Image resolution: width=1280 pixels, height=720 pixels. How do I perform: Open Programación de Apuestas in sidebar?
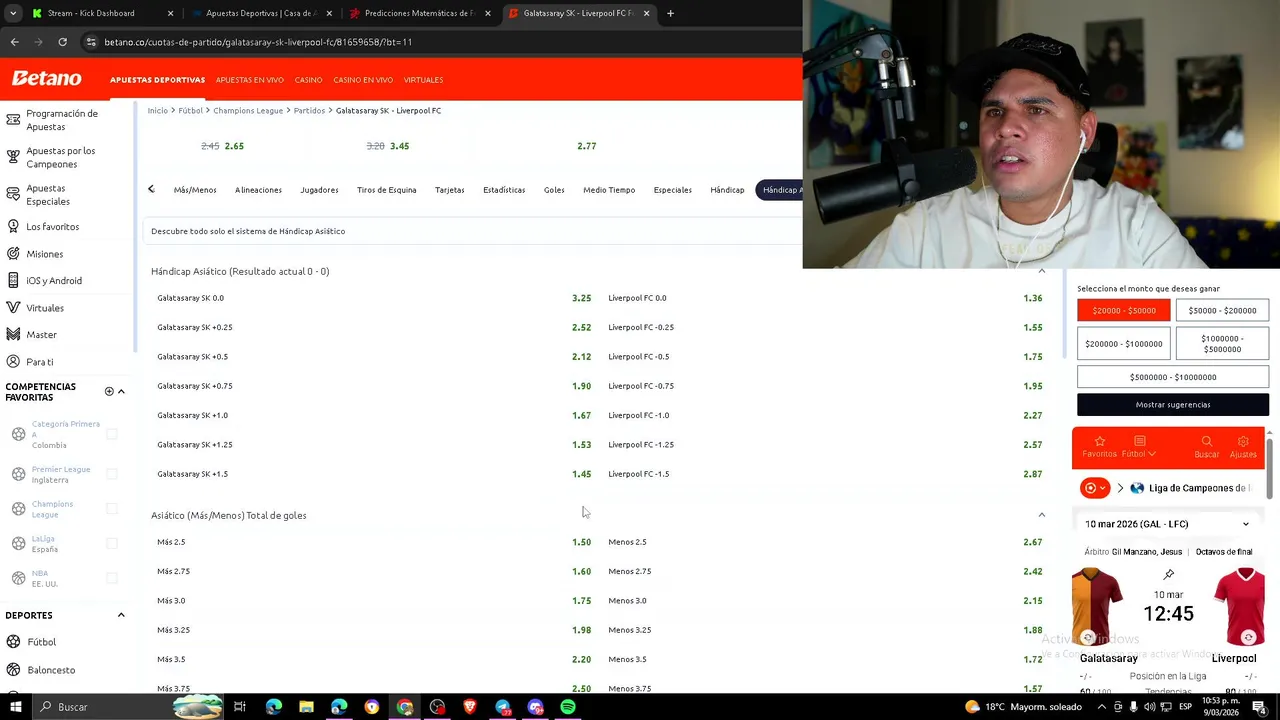click(x=62, y=120)
